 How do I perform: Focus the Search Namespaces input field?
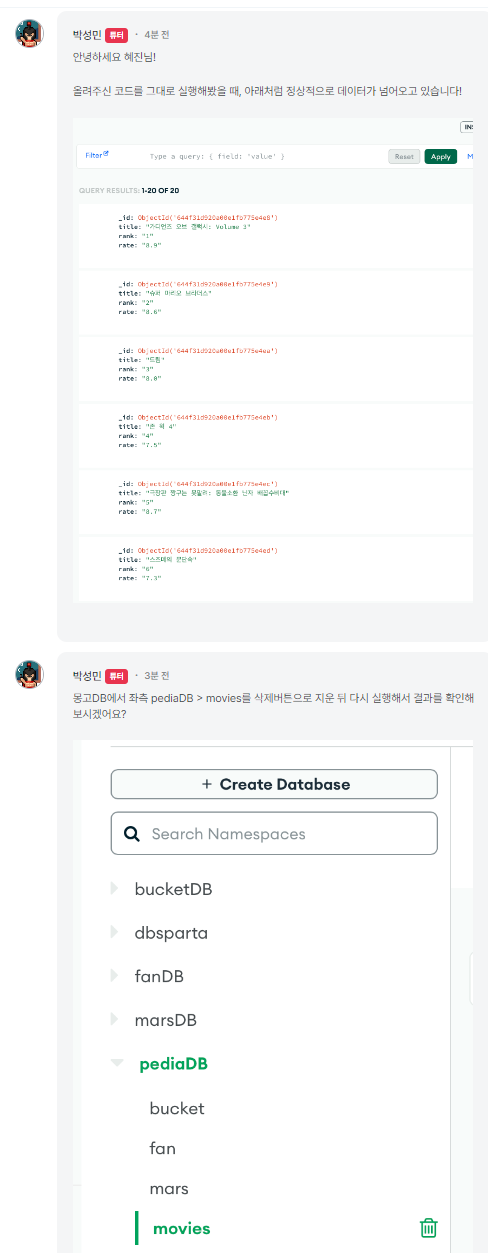point(274,833)
